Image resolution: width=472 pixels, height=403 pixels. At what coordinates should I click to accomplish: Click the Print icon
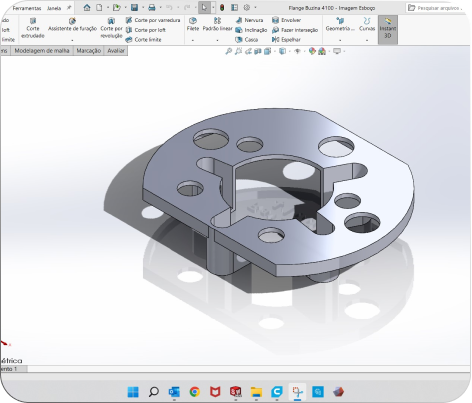click(x=152, y=7)
